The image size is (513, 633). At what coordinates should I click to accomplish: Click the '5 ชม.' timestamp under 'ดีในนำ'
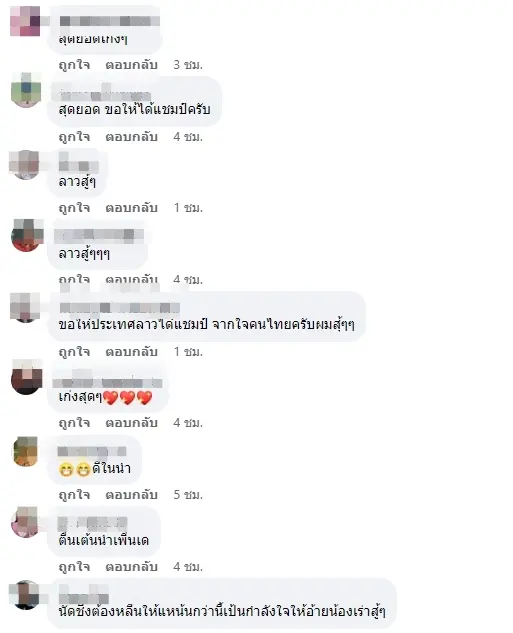tap(188, 494)
